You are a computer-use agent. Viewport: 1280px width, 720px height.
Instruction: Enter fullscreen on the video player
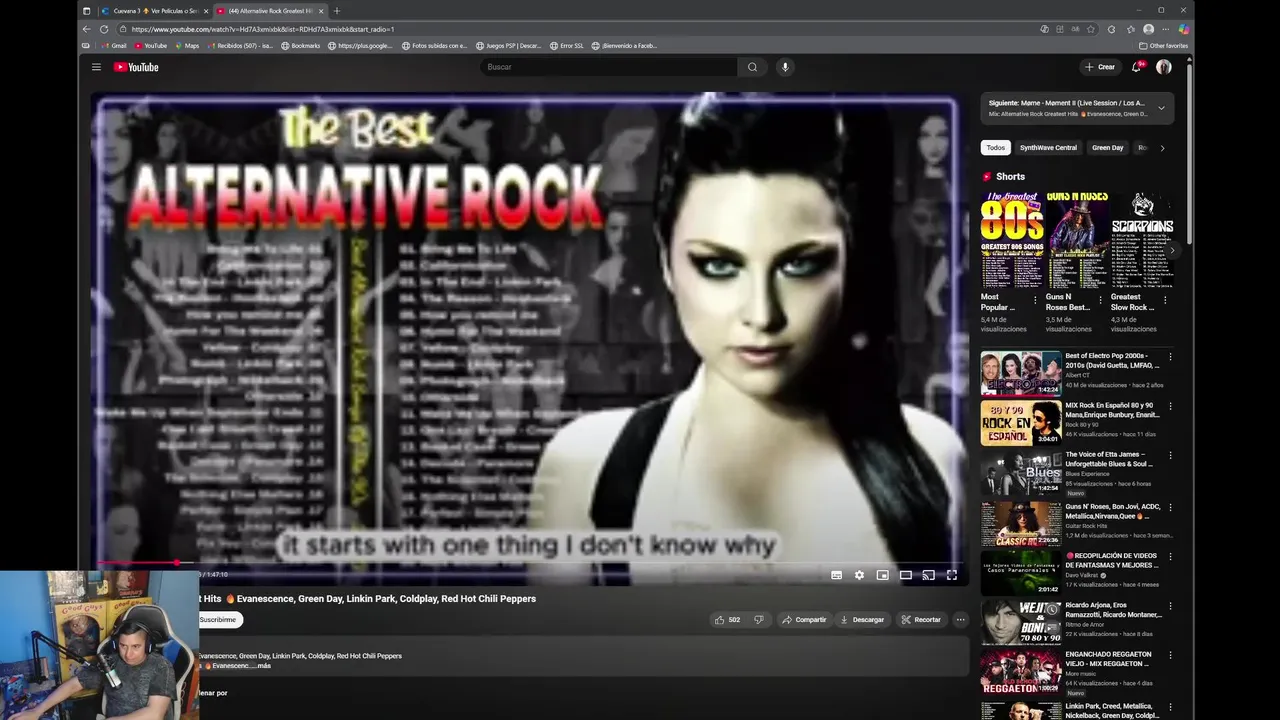[952, 575]
